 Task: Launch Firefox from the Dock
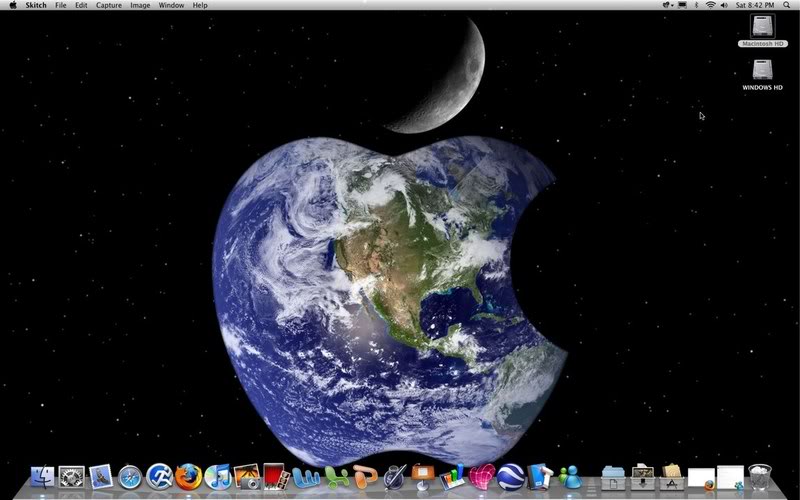(x=188, y=477)
